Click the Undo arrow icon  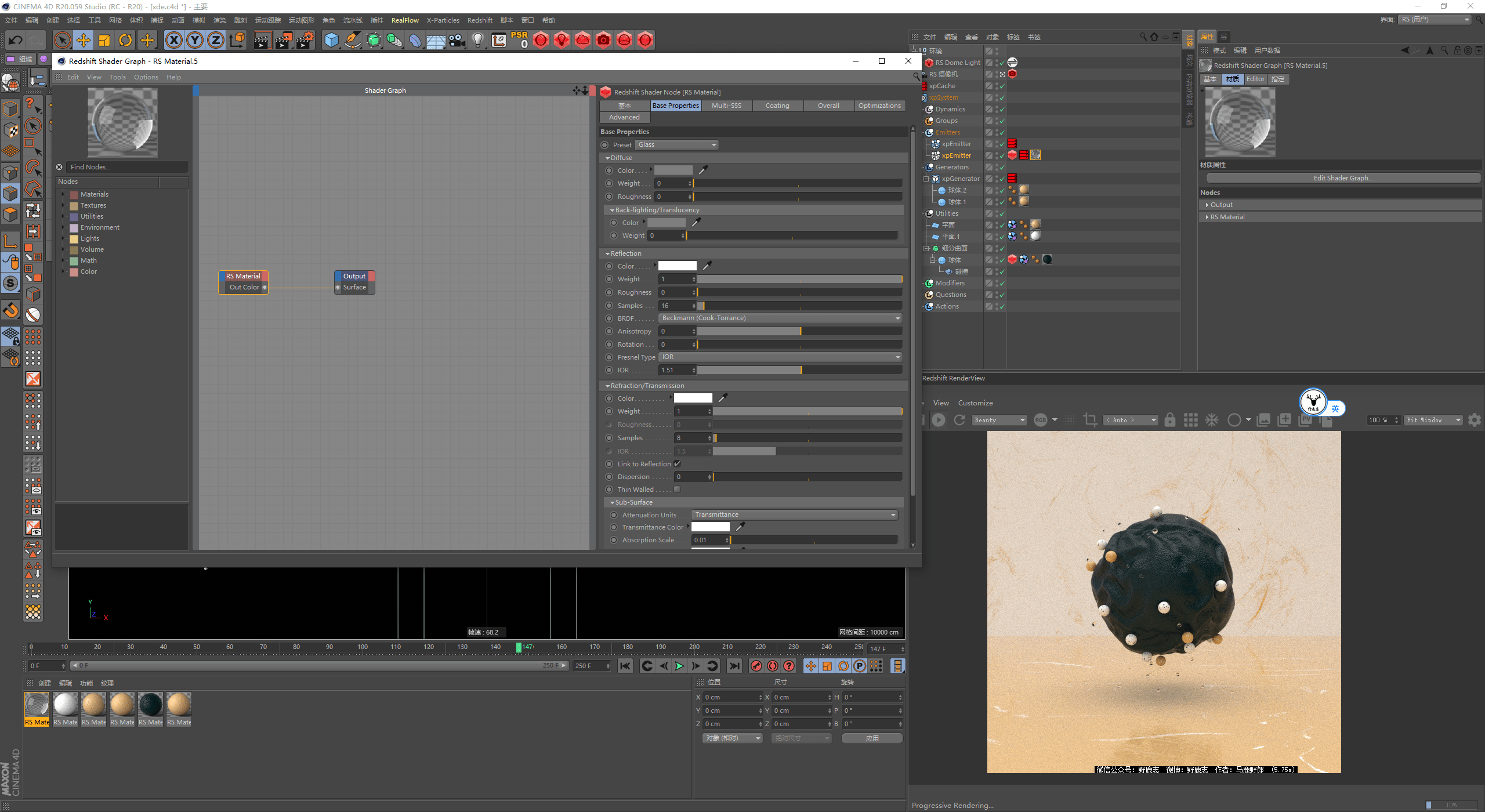point(16,40)
